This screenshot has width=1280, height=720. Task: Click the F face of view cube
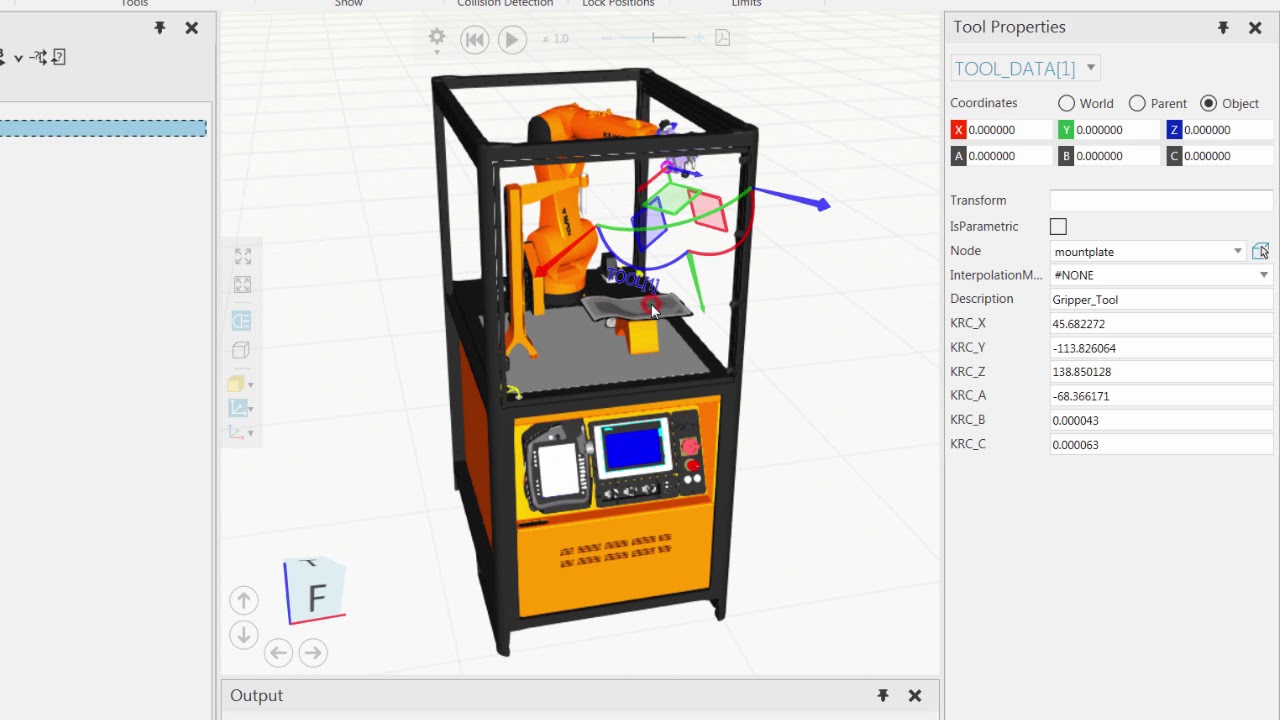(317, 598)
